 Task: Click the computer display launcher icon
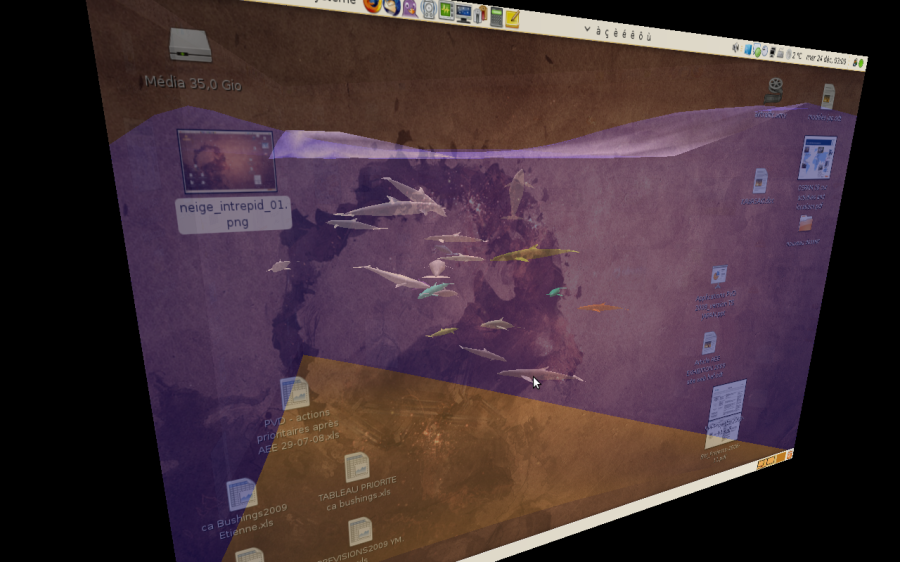[463, 13]
